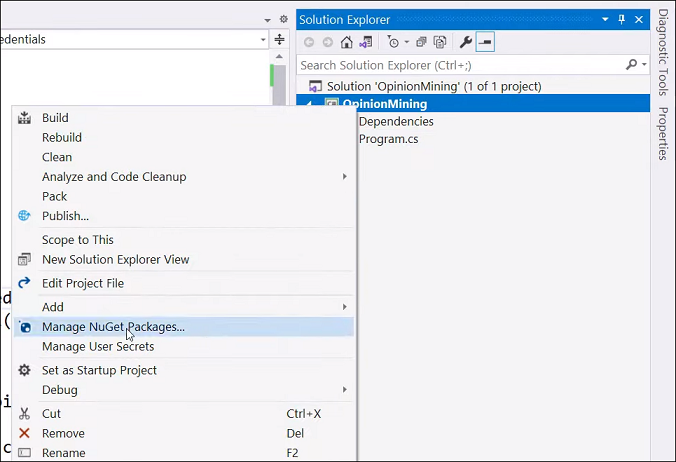Pin the Solution Explorer panel

[621, 19]
